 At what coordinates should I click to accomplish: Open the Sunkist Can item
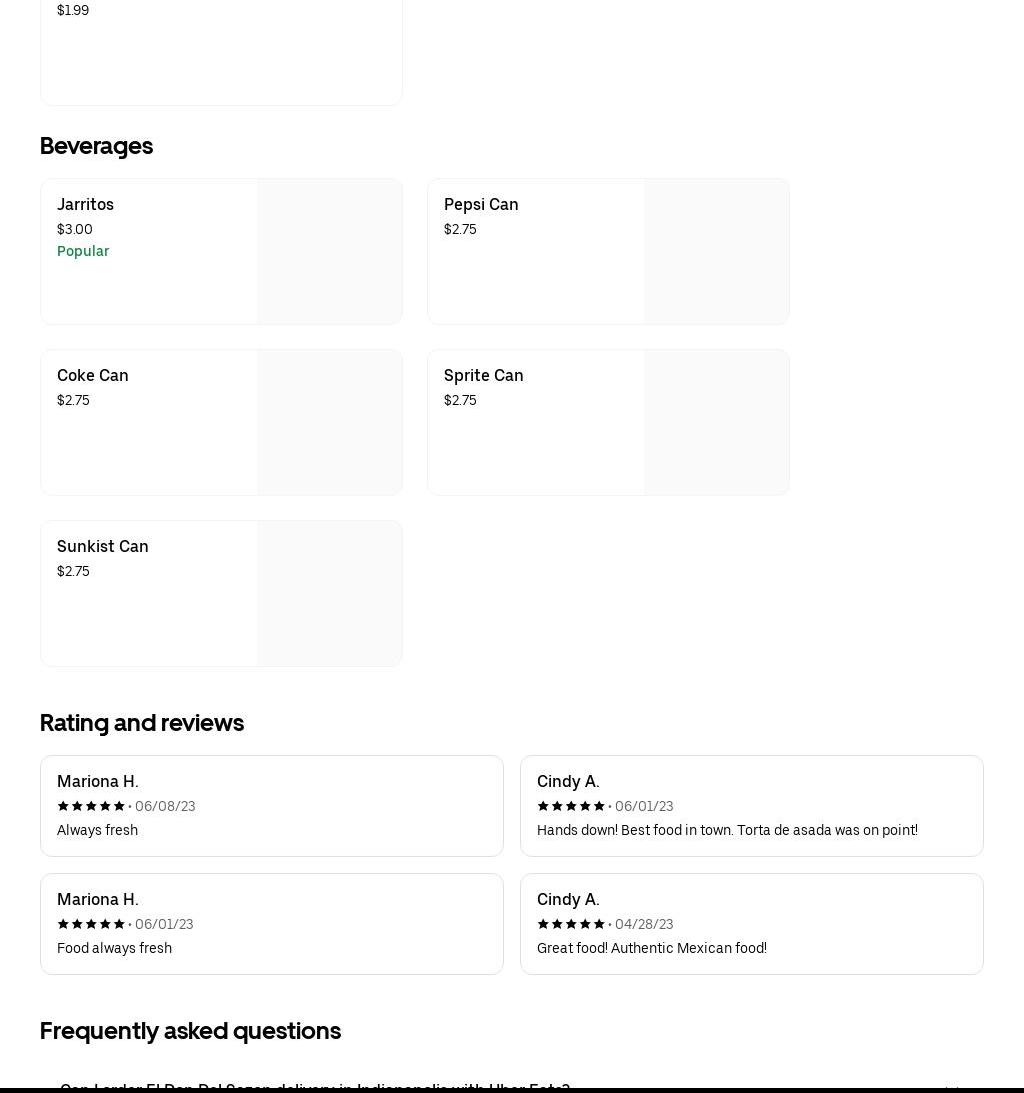(221, 593)
